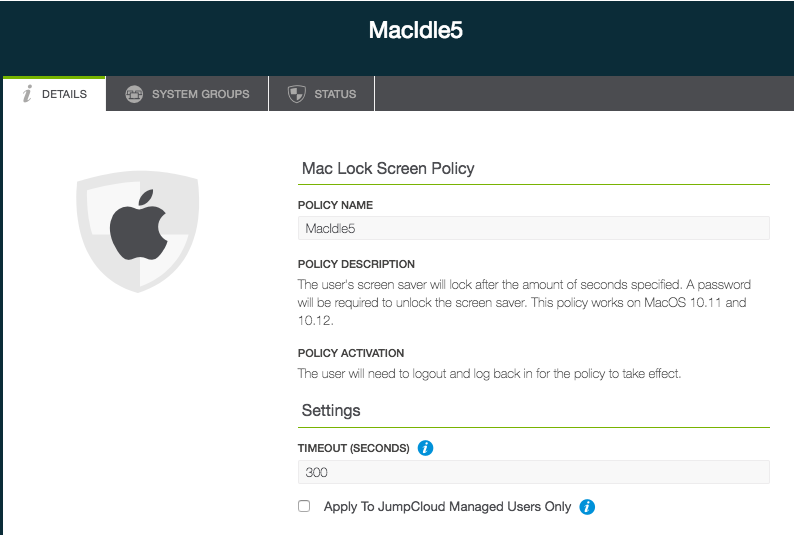The image size is (794, 535).
Task: Click the TIMEOUT (SECONDS) field label
Action: click(353, 448)
